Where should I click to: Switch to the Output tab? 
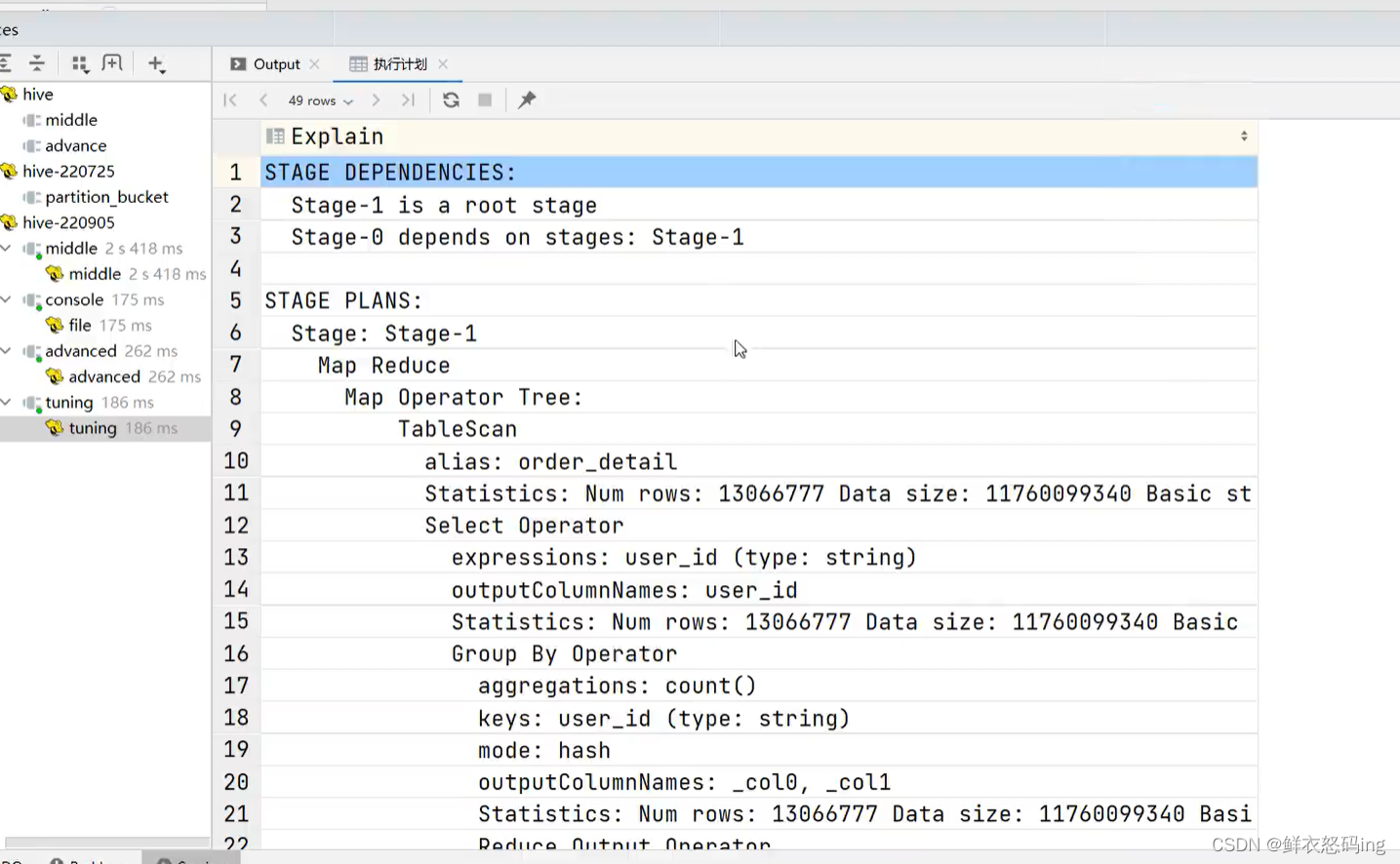click(x=266, y=64)
